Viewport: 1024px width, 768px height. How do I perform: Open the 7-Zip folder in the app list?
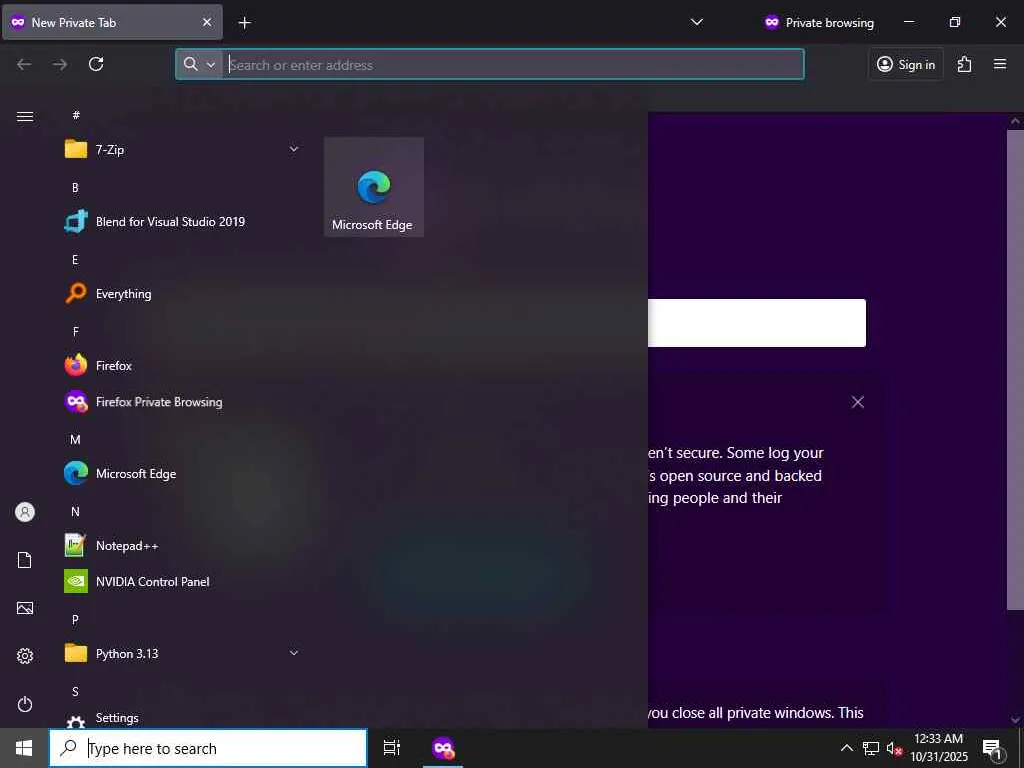(183, 150)
